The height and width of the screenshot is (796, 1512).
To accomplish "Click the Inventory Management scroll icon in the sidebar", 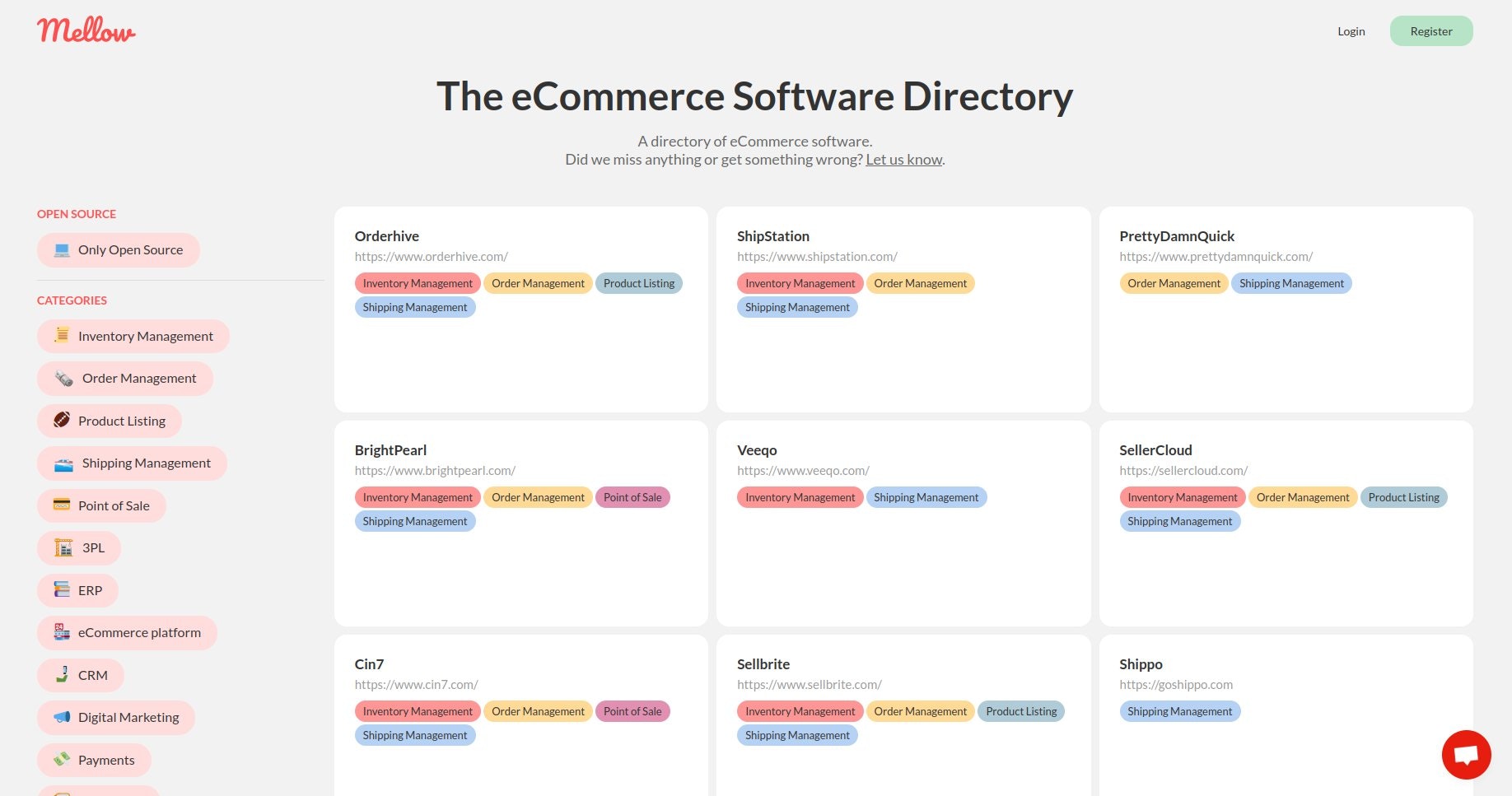I will 62,335.
